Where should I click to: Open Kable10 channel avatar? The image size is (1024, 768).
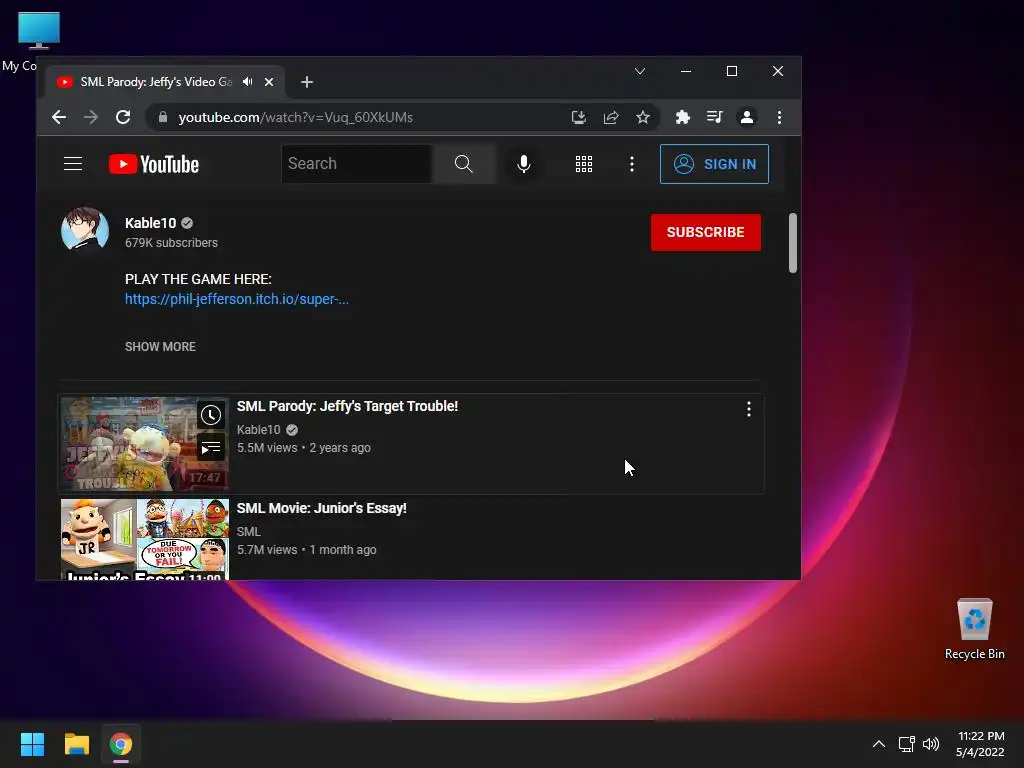coord(85,229)
